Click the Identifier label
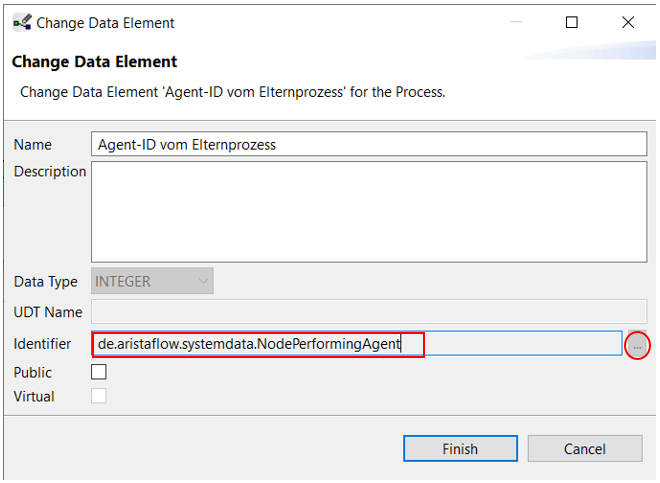660x483 pixels. 43,344
